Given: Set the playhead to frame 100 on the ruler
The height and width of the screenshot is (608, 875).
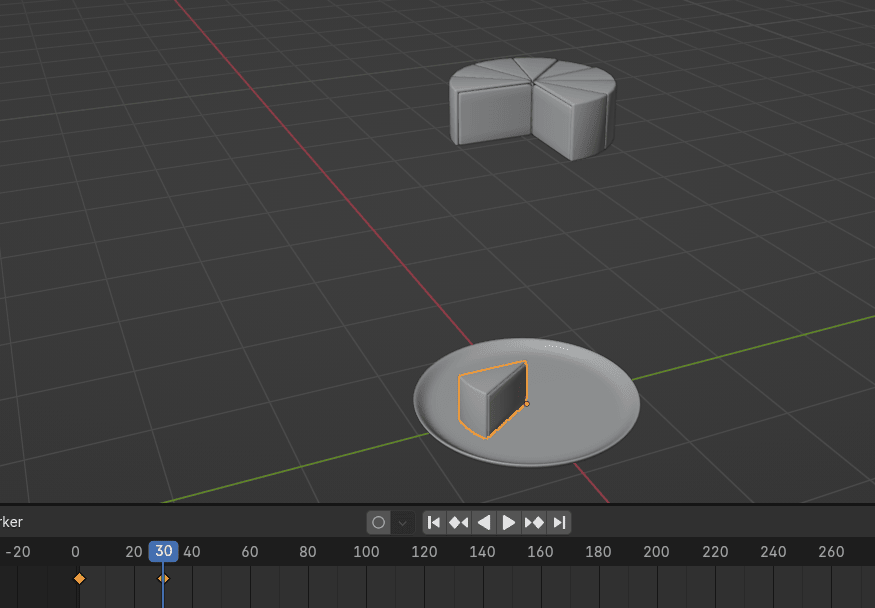Looking at the screenshot, I should click(366, 552).
